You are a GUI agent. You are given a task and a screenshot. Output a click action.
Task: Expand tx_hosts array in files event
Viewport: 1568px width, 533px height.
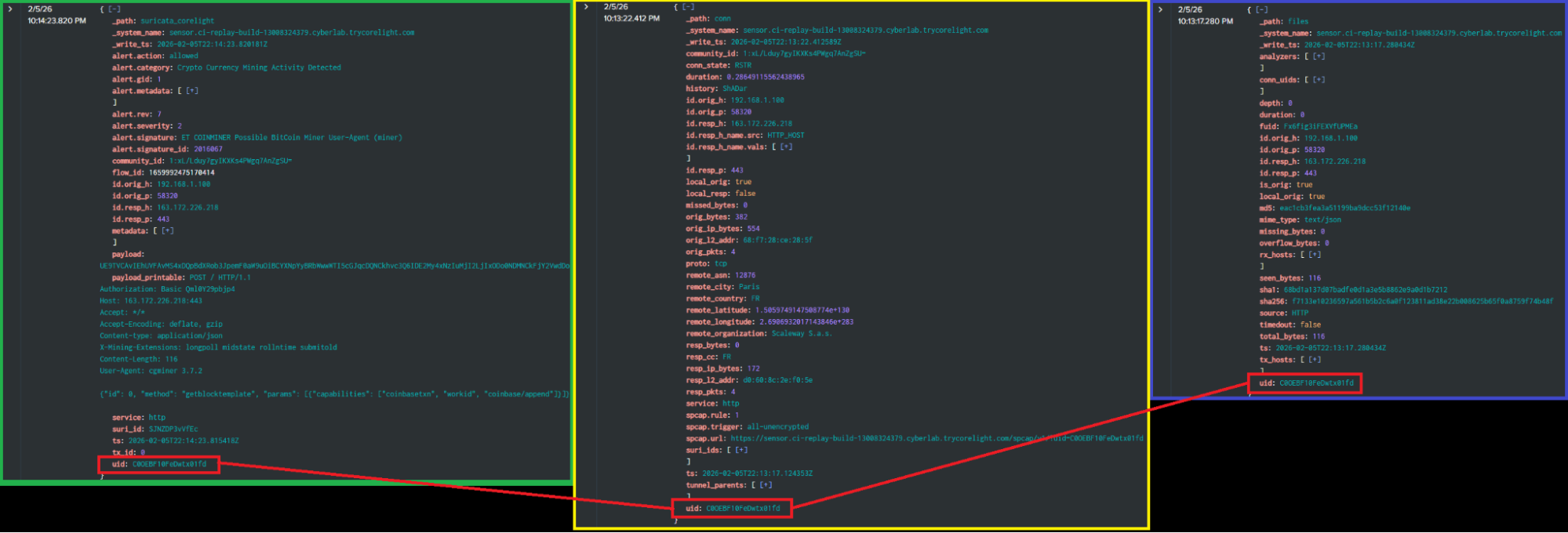coord(1314,360)
